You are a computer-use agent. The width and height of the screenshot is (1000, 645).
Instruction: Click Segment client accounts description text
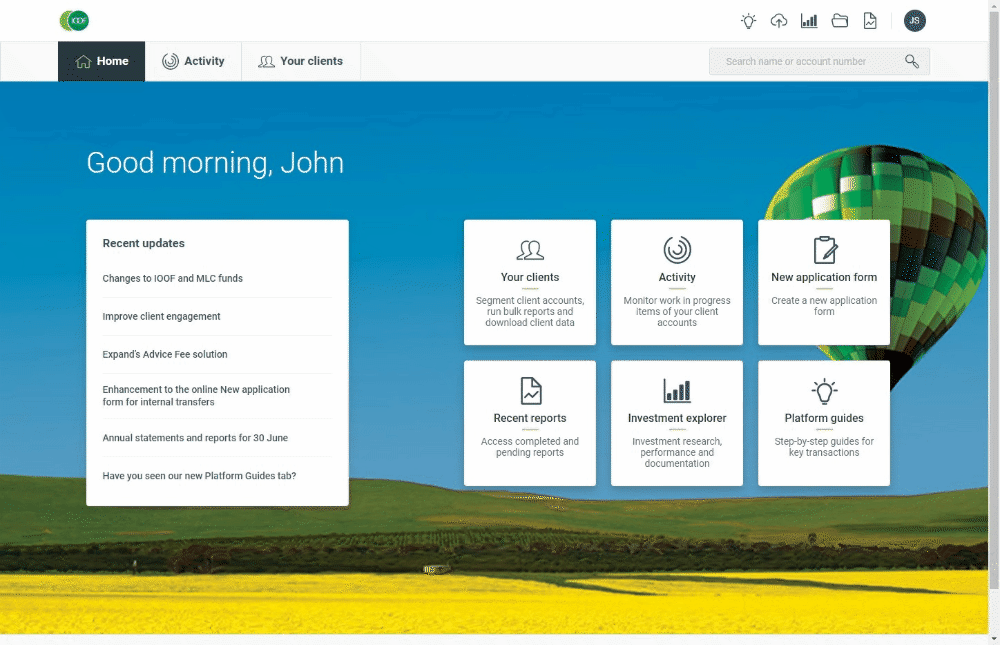click(530, 311)
